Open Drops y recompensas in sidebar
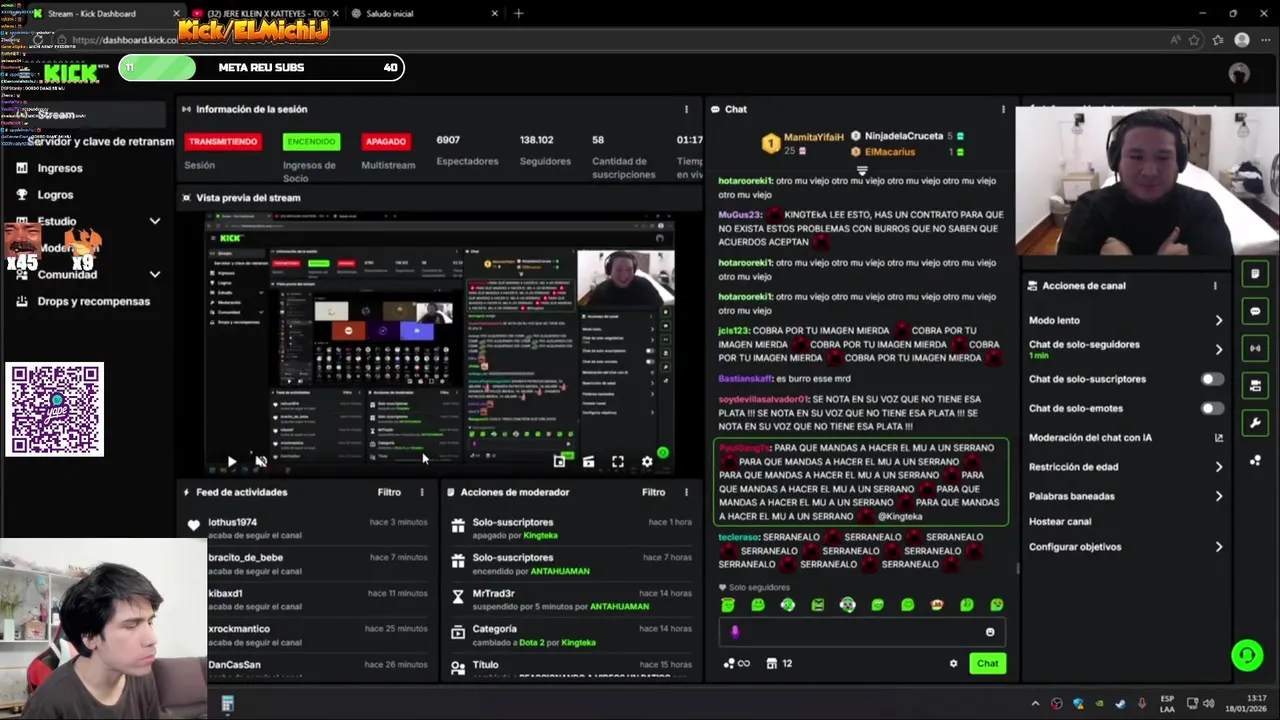1280x720 pixels. pyautogui.click(x=94, y=301)
